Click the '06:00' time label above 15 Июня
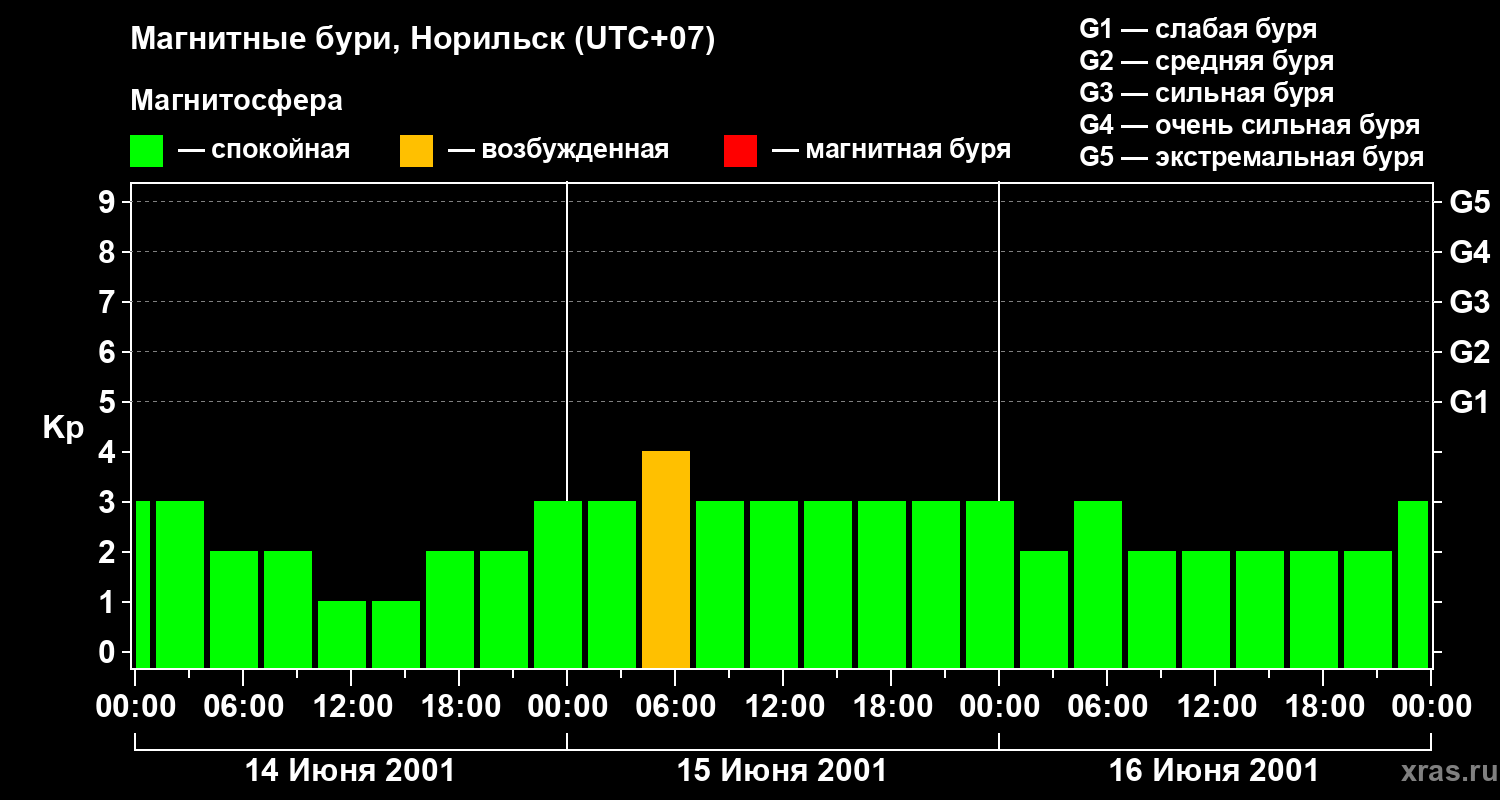Screen dimensions: 1500x800 [674, 707]
